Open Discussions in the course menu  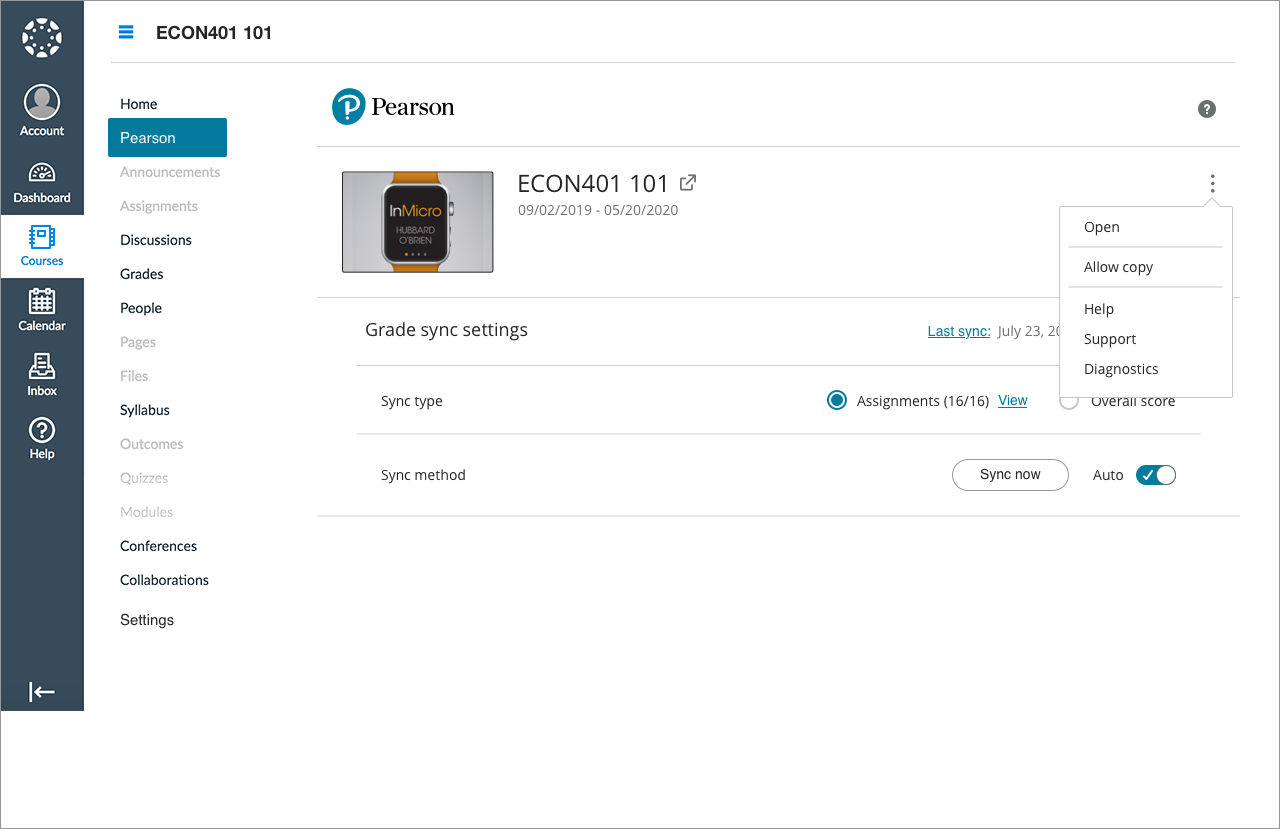tap(156, 240)
